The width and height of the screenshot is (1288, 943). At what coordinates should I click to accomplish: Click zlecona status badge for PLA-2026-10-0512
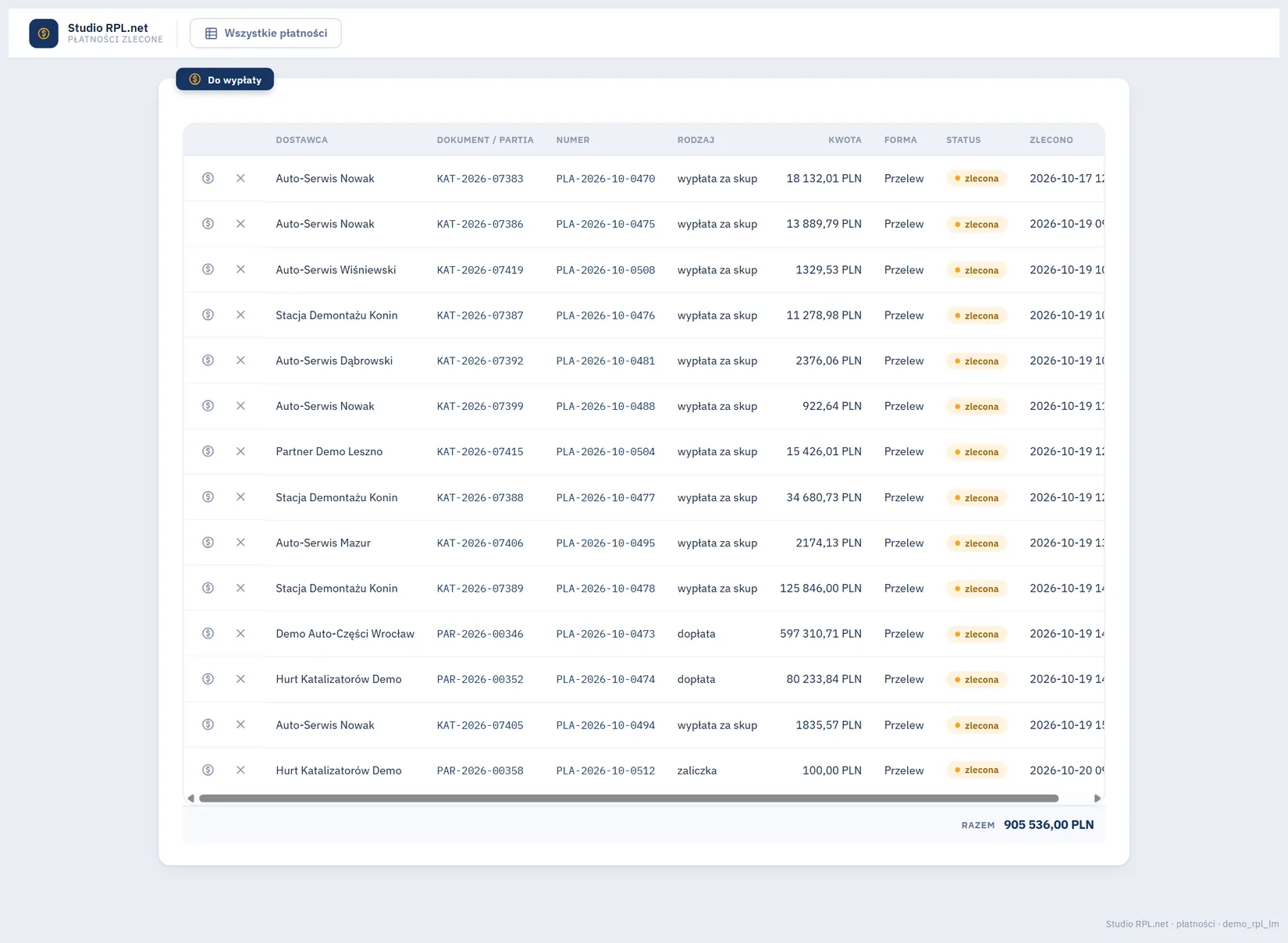[977, 770]
